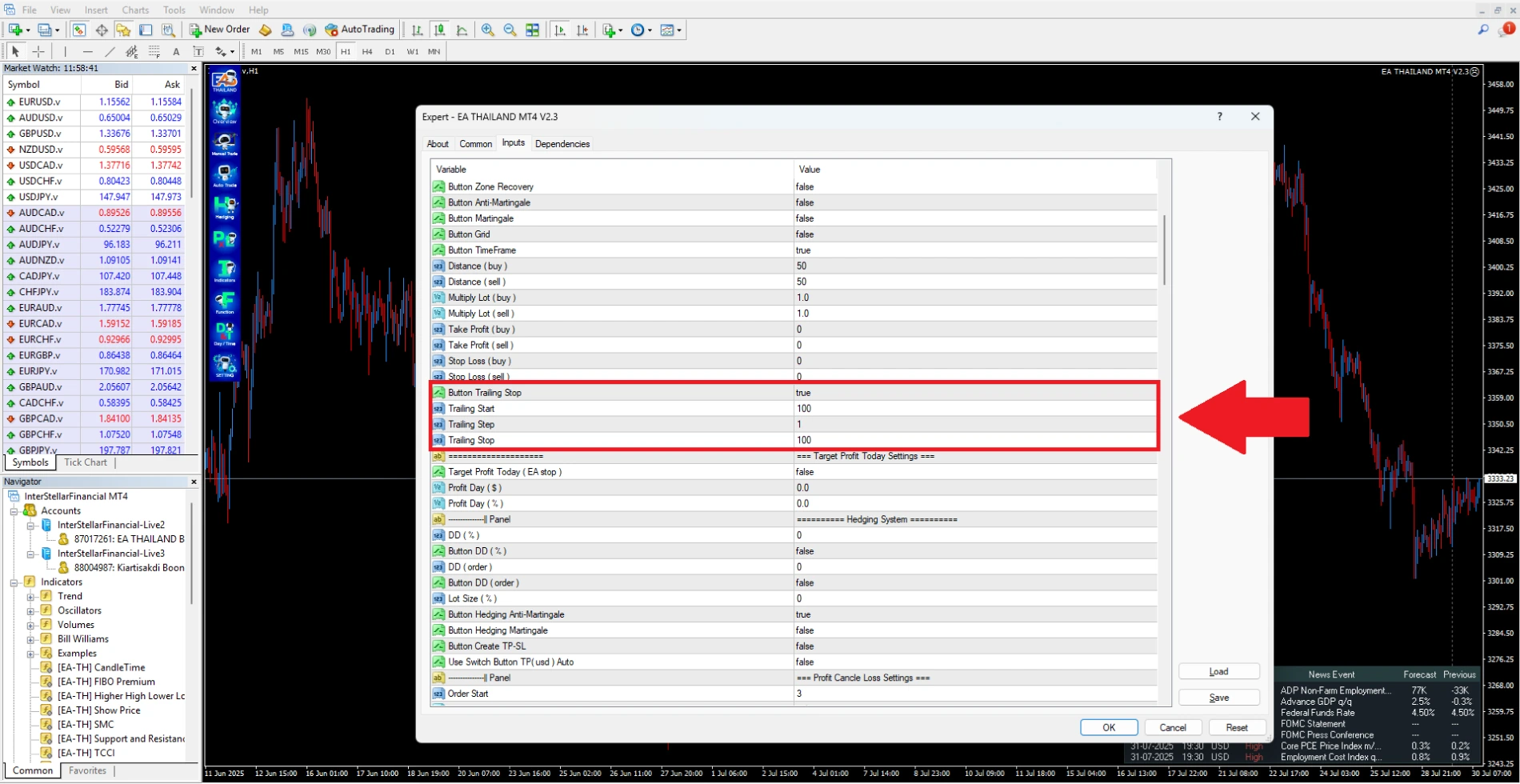
Task: Open the Auto Trade robot panel
Action: (225, 175)
